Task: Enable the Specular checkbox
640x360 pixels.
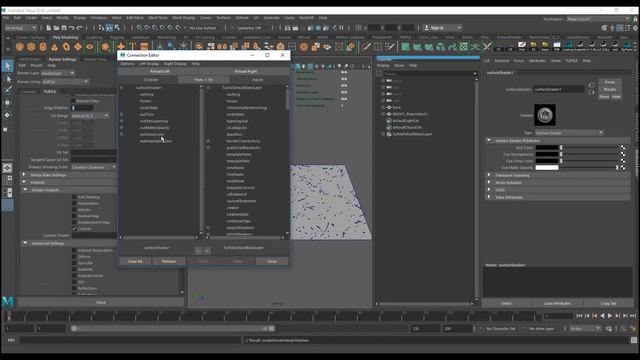Action: pyautogui.click(x=74, y=263)
